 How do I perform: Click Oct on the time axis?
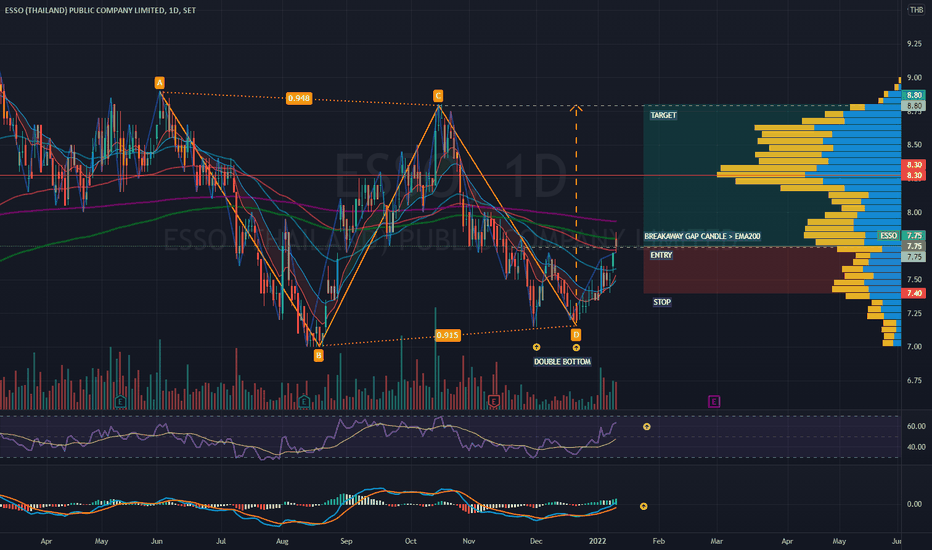coord(411,541)
